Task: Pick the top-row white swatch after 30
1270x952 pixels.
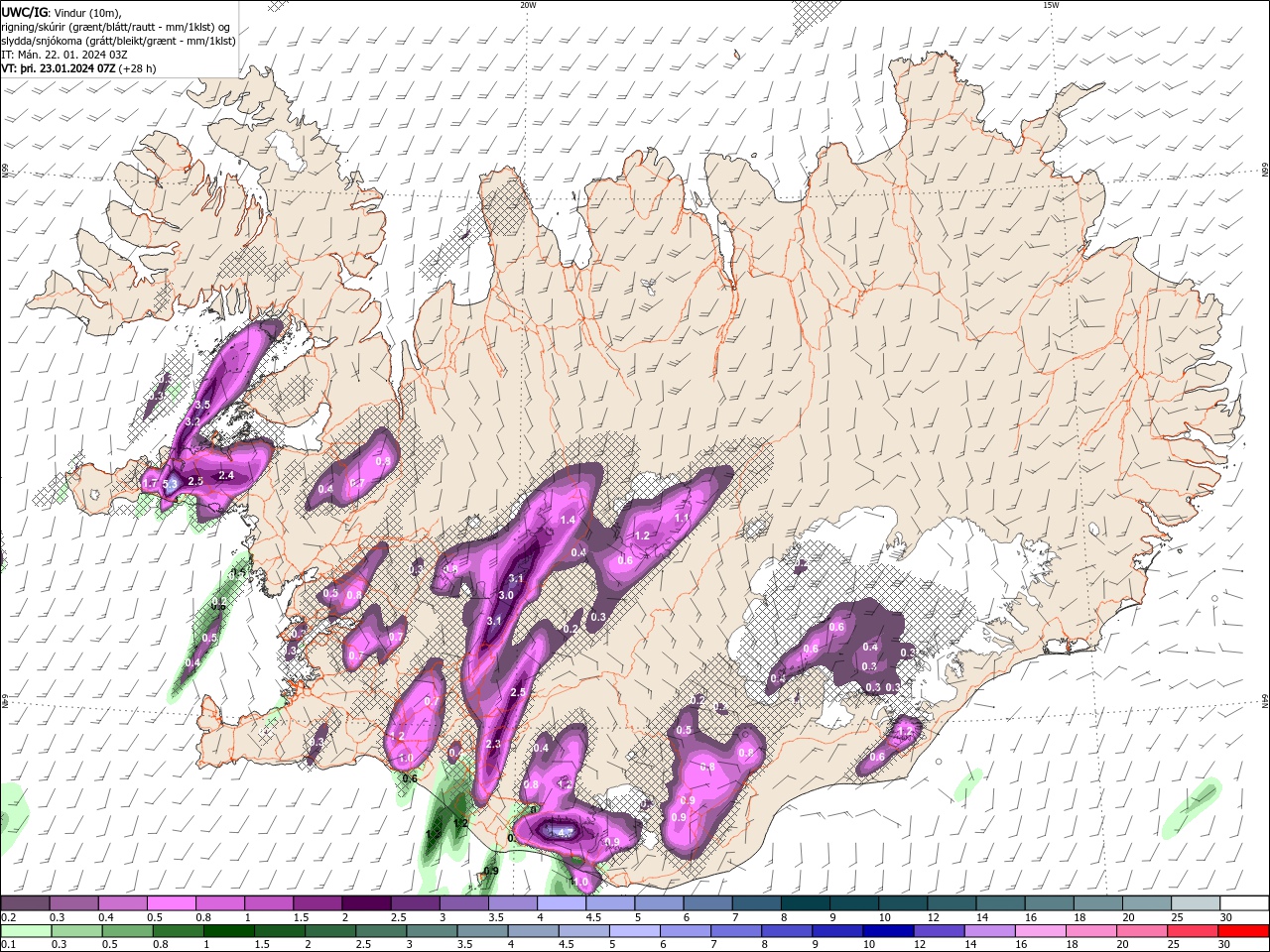Action: tap(1244, 903)
